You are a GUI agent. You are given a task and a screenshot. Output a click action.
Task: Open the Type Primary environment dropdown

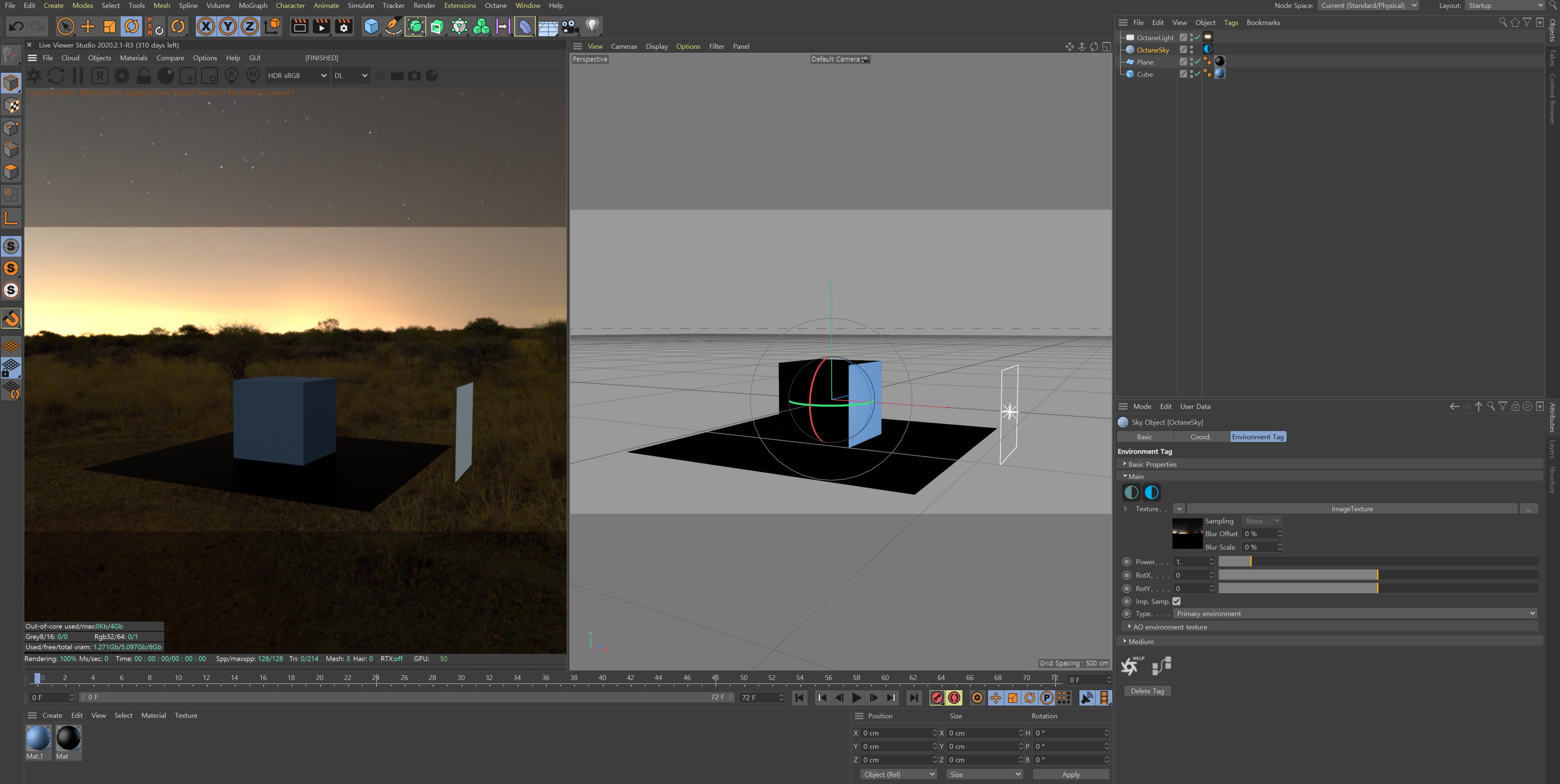click(x=1355, y=614)
